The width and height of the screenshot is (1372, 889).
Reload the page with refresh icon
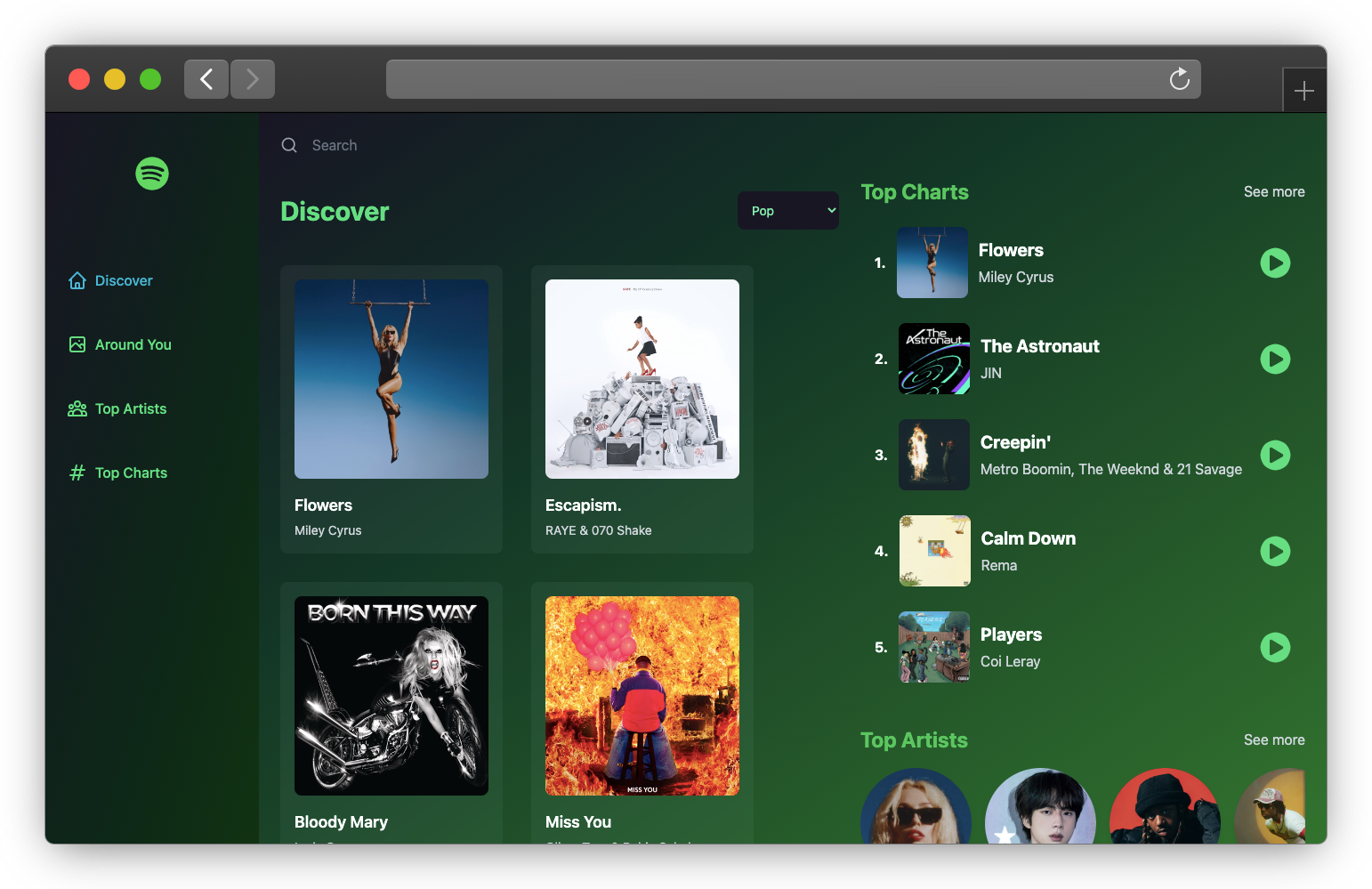click(x=1180, y=79)
